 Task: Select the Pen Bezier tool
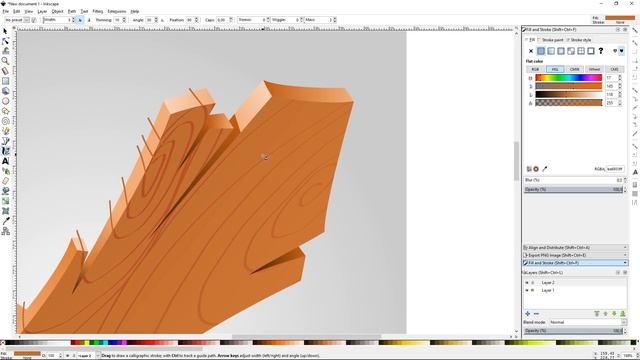pos(5,141)
